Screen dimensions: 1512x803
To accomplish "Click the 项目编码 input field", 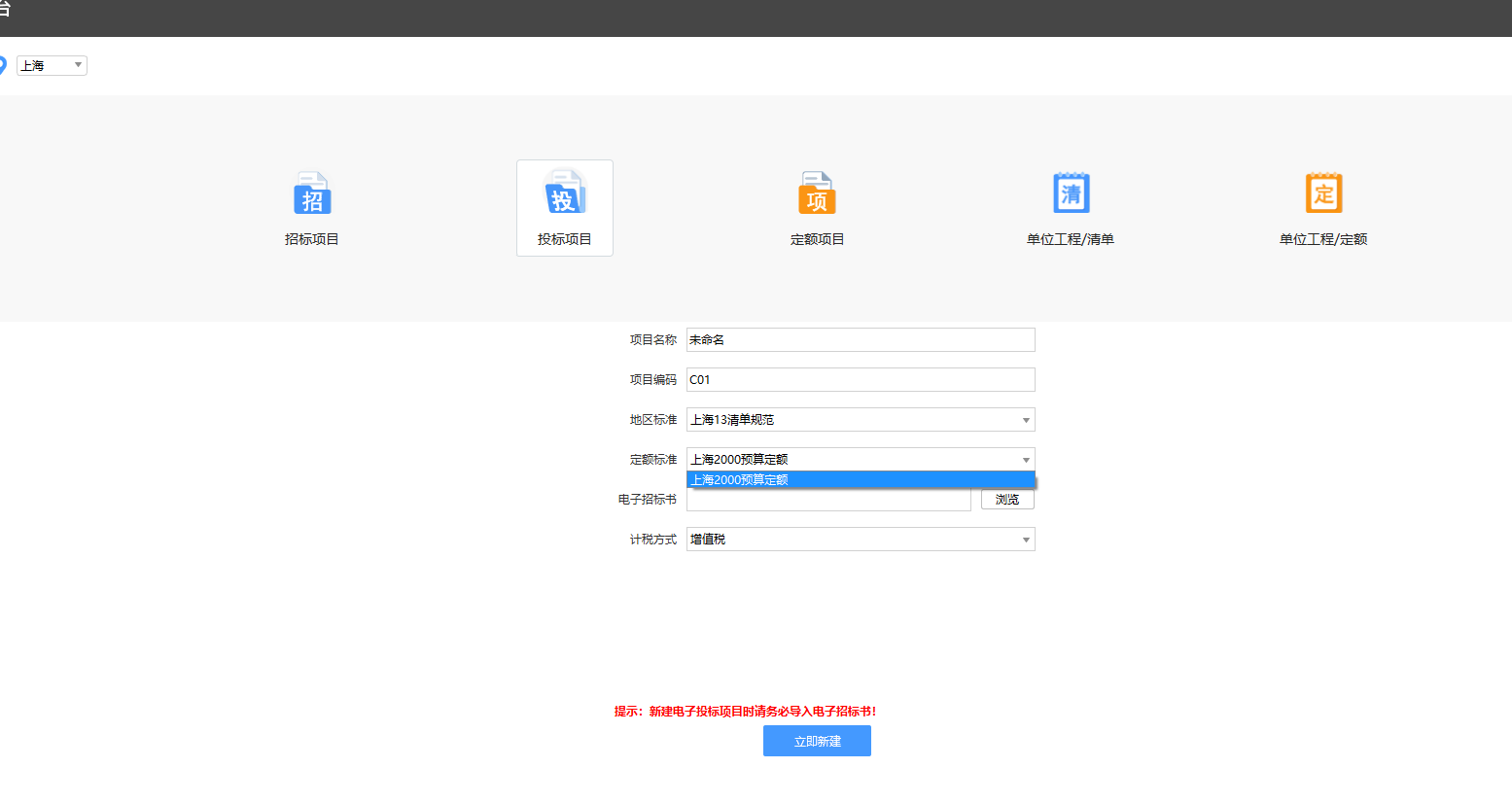I will click(x=861, y=380).
